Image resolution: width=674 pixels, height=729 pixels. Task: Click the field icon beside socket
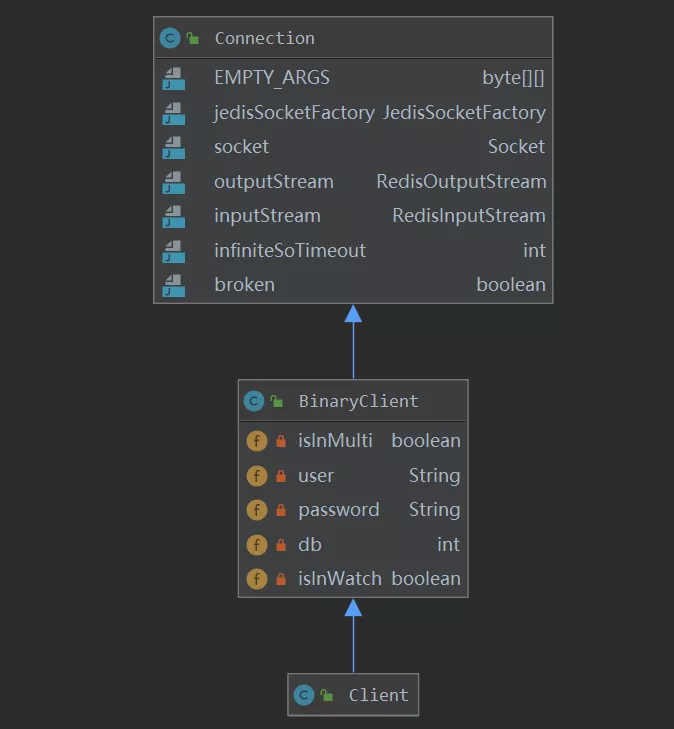tap(174, 147)
